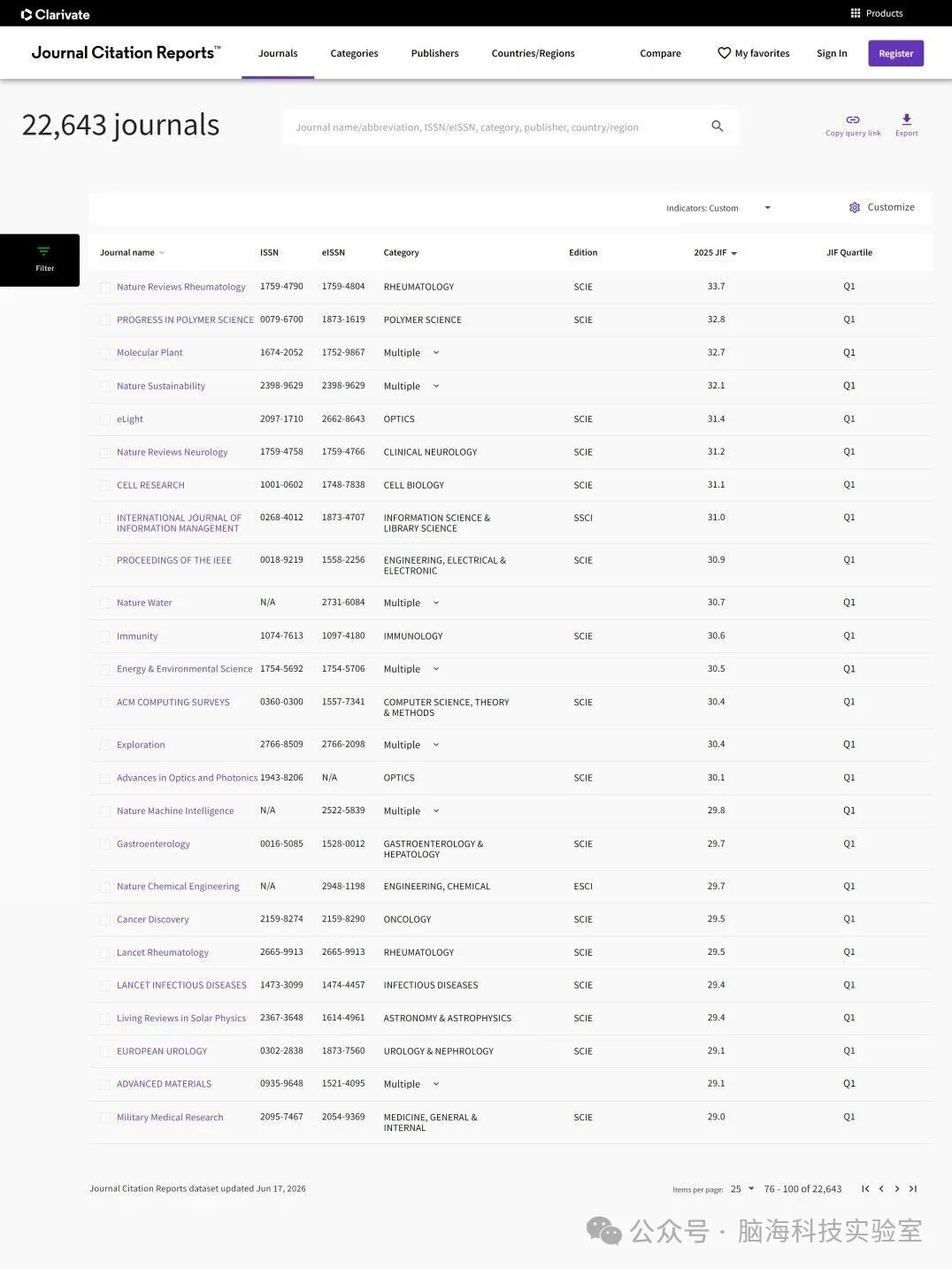952x1269 pixels.
Task: Expand Multiple categories for Exploration
Action: (436, 744)
